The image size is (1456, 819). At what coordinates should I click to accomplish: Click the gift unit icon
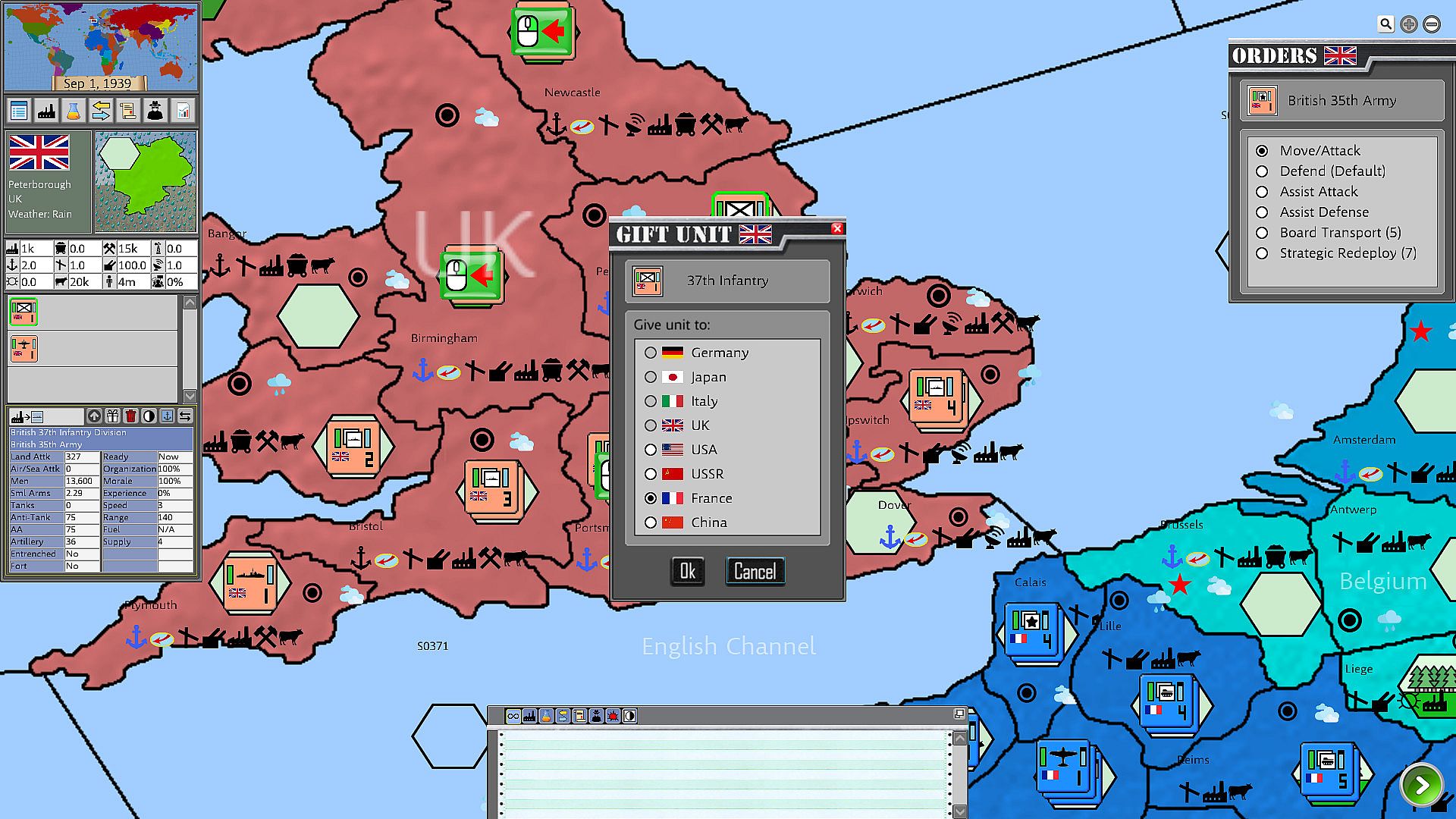(x=112, y=416)
